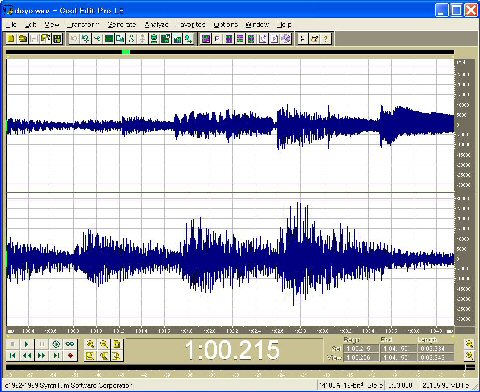The height and width of the screenshot is (392, 480).
Task: Click the New file yellow page icon
Action: tap(11, 39)
